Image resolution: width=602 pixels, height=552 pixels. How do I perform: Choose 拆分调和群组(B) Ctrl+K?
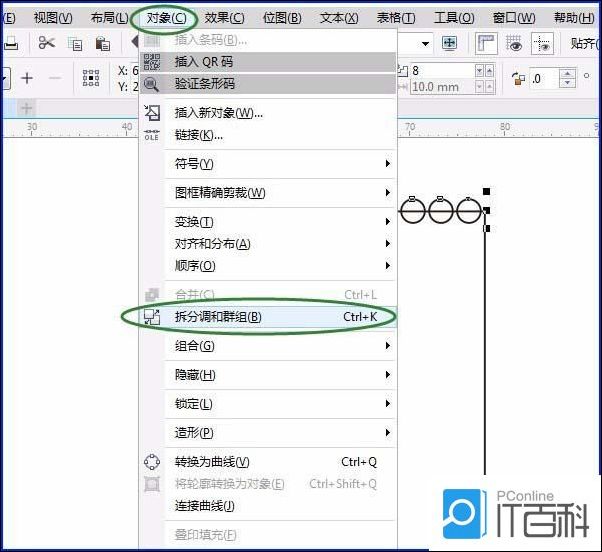(268, 317)
